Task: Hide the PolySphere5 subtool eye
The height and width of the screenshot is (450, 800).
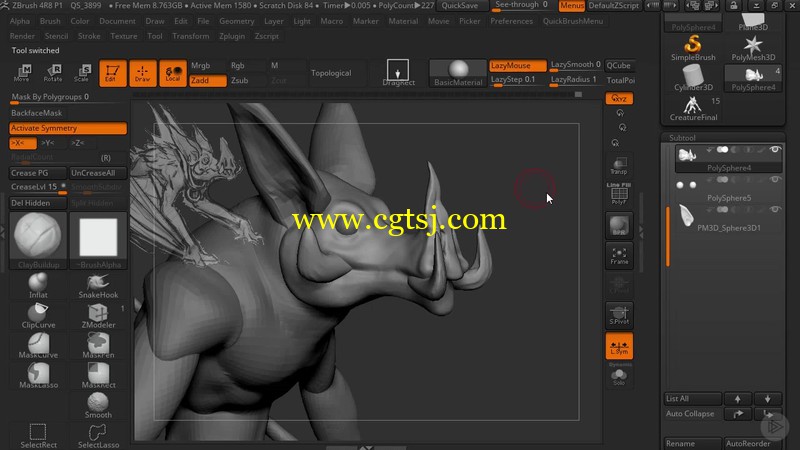Action: [x=775, y=180]
